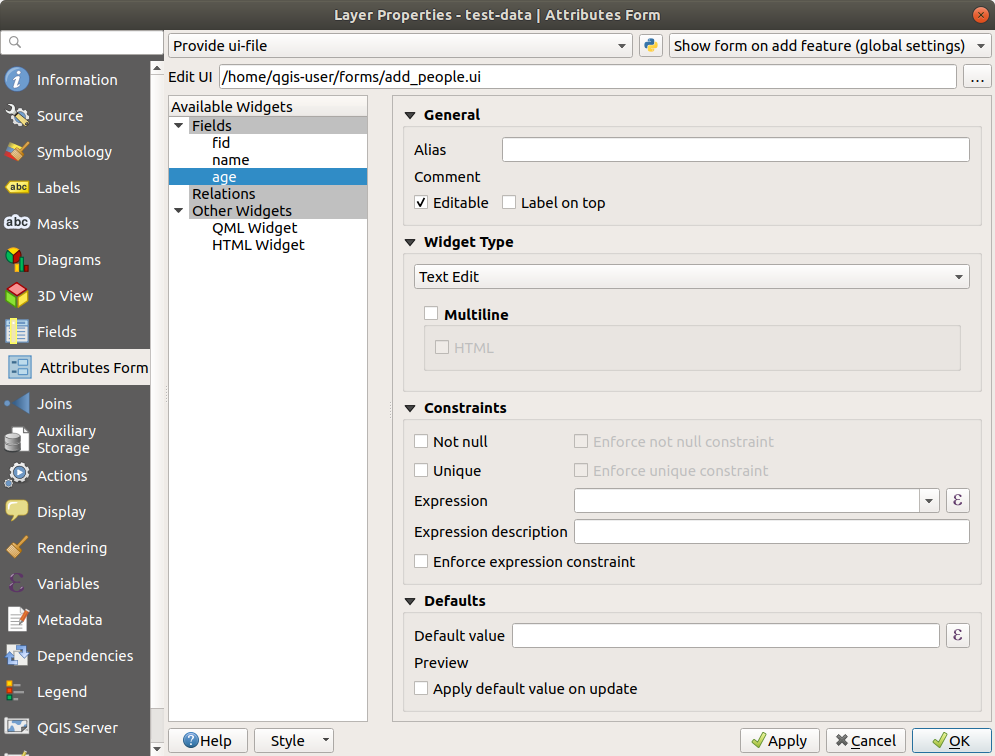Image resolution: width=995 pixels, height=756 pixels.
Task: Open Symbology section in sidebar
Action: click(74, 152)
